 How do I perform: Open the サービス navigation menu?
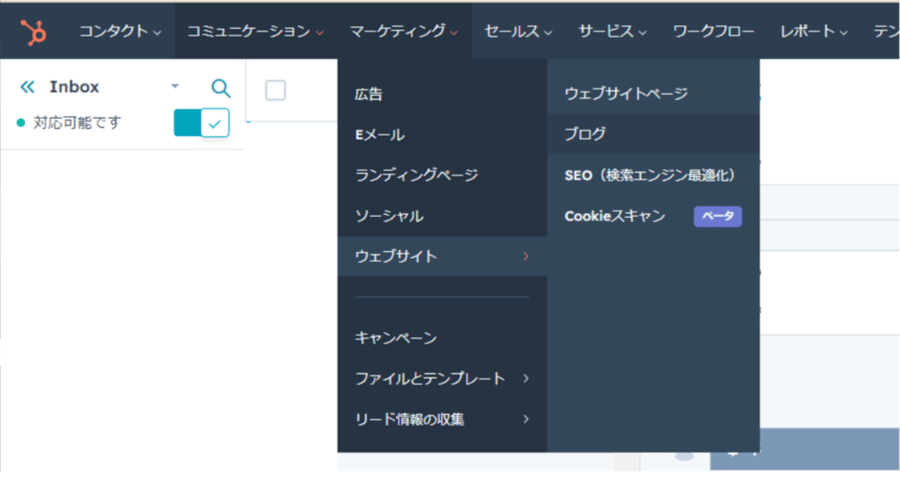612,32
